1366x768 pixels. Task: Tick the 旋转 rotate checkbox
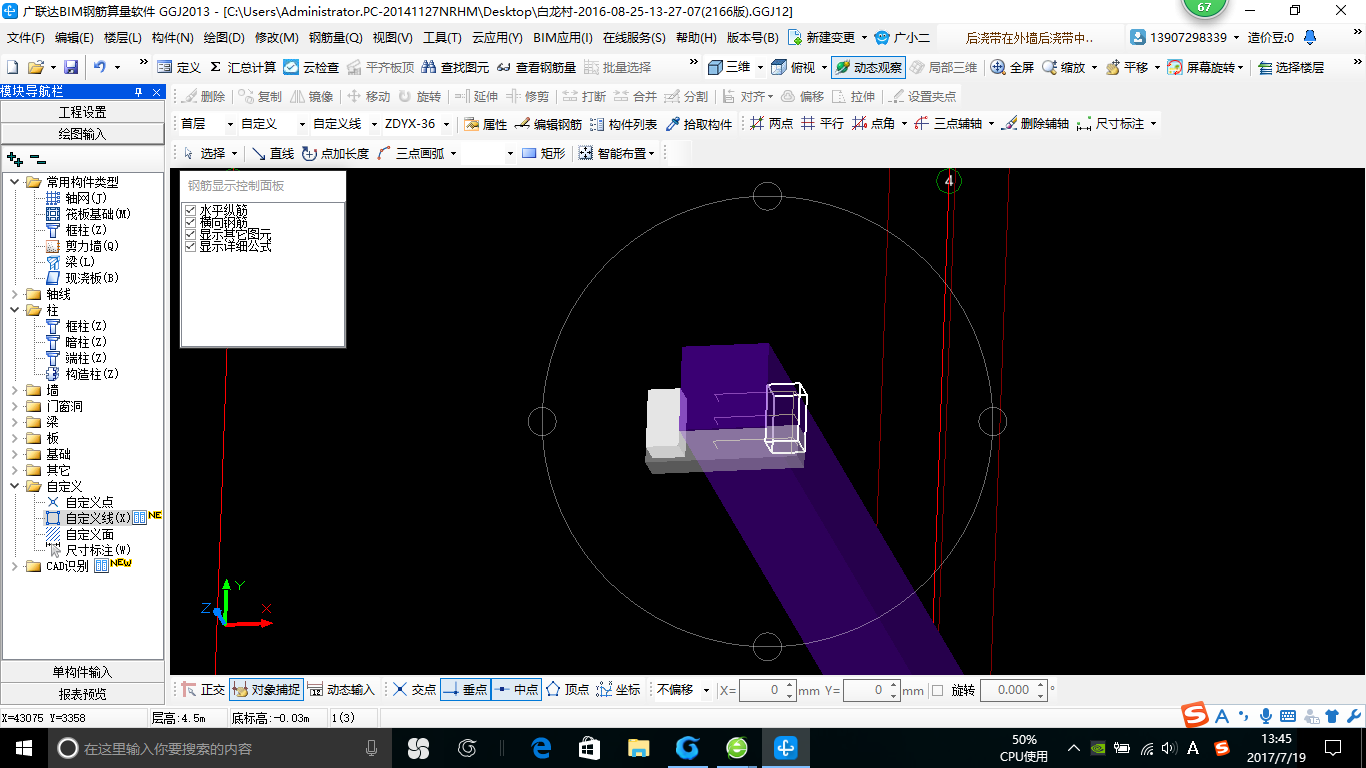click(937, 690)
